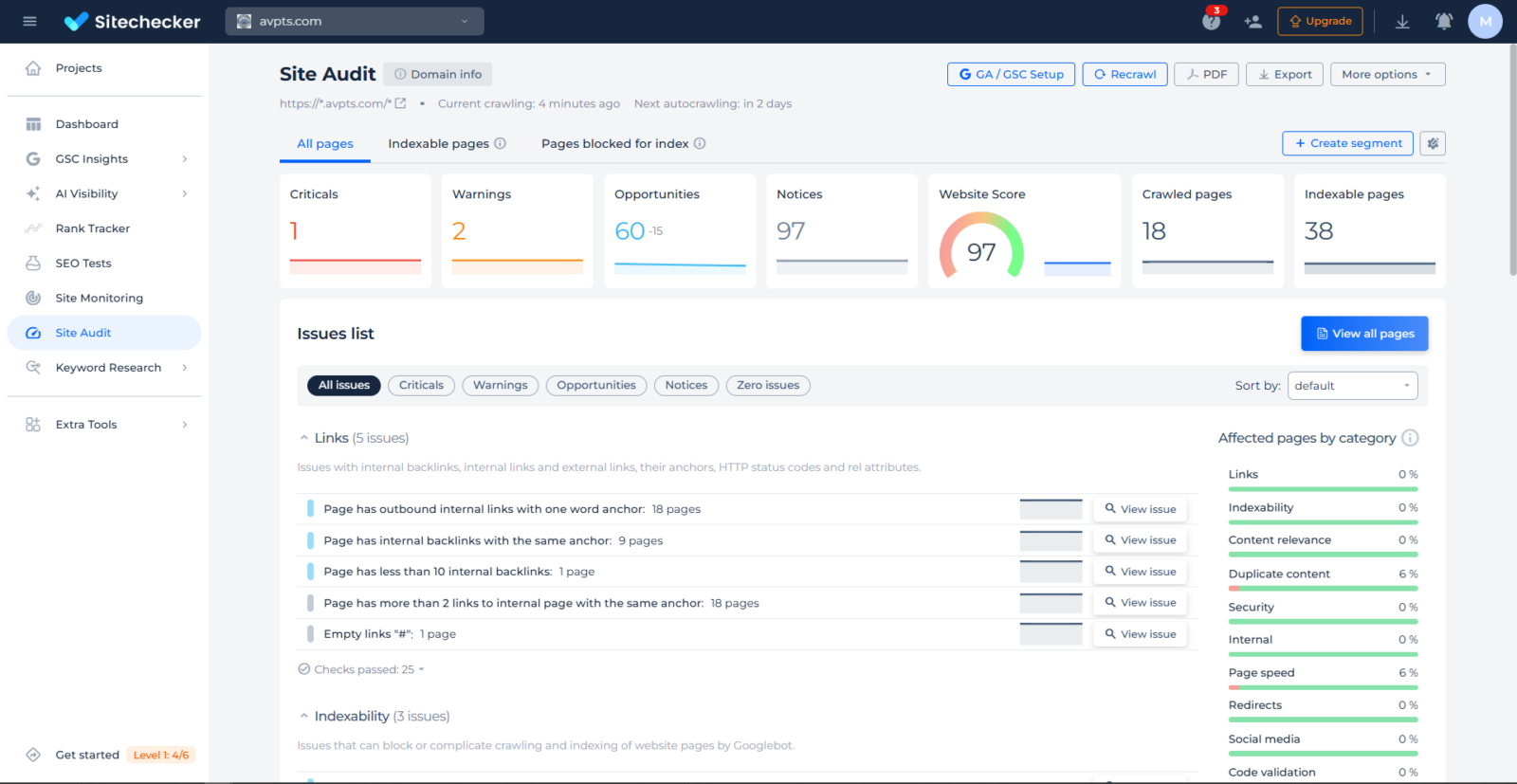Filter issues by Warnings
This screenshot has height=784, width=1517.
coord(501,385)
